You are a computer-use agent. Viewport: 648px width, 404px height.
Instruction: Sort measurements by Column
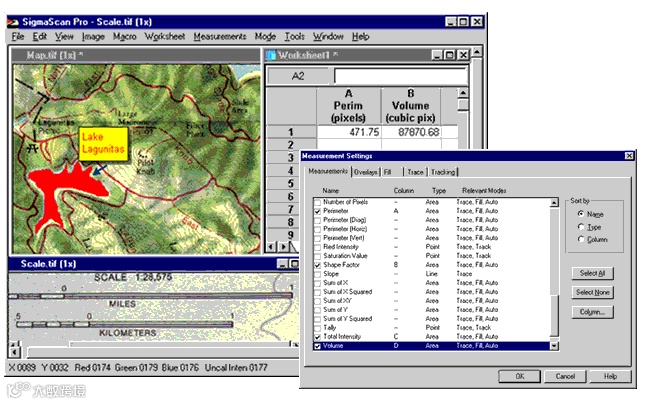pos(581,239)
